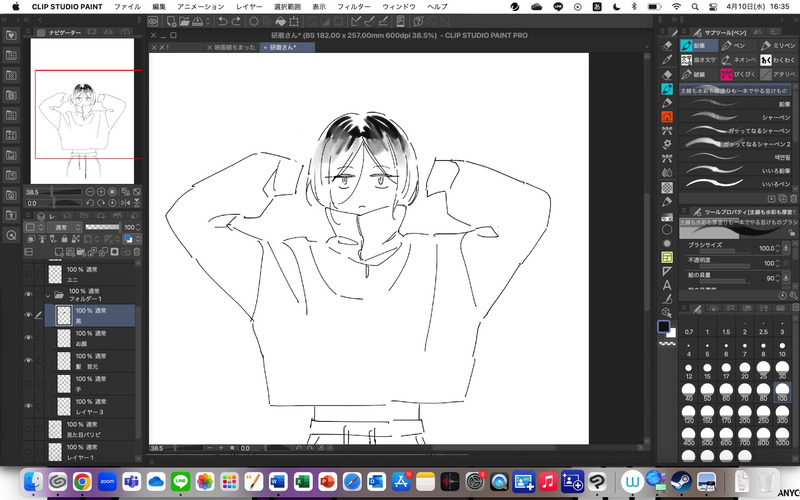Step the layer opacity 100 value
Viewport: 800px width, 500px height.
[x=138, y=227]
